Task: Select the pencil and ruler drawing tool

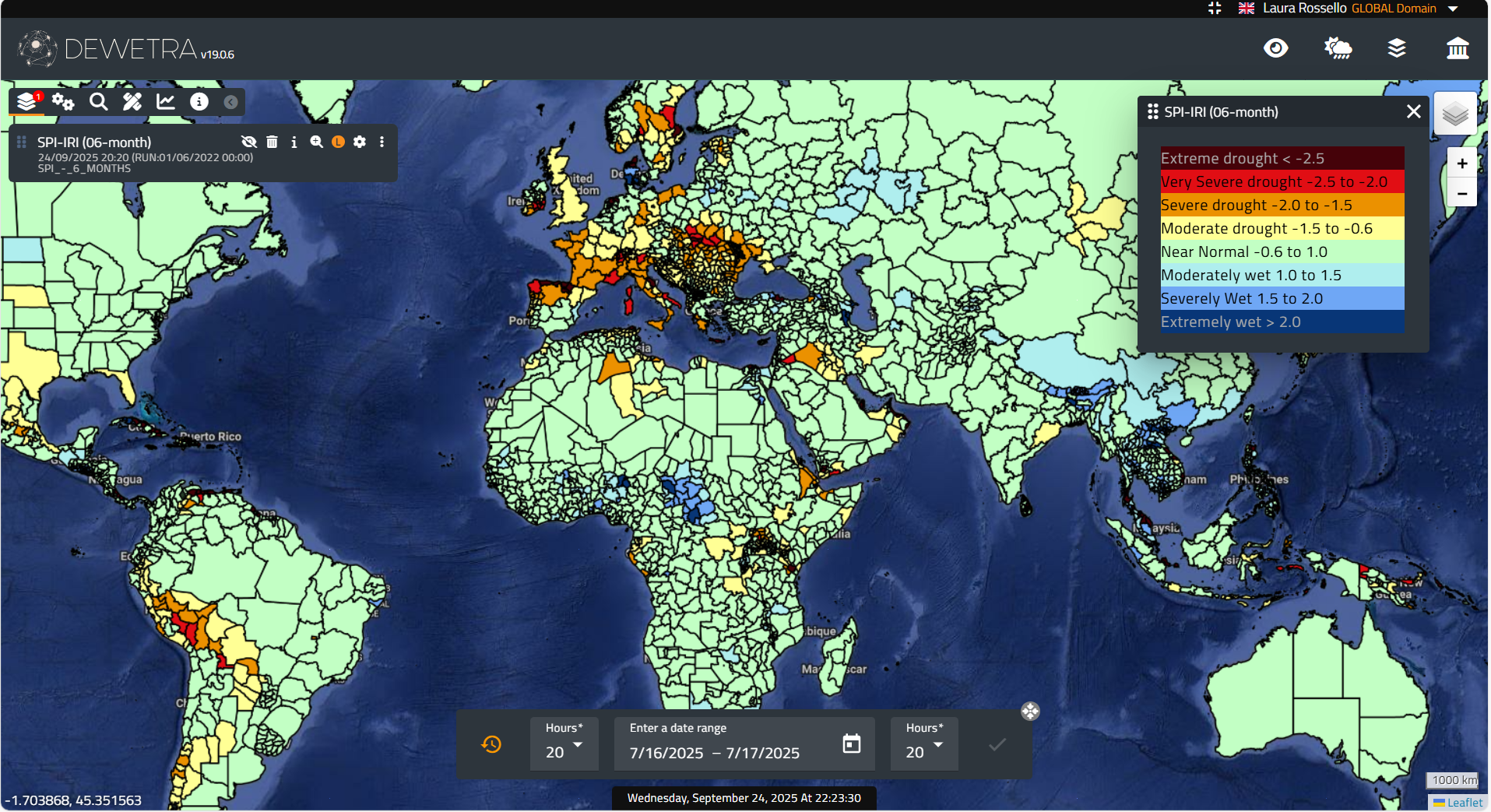Action: [132, 102]
